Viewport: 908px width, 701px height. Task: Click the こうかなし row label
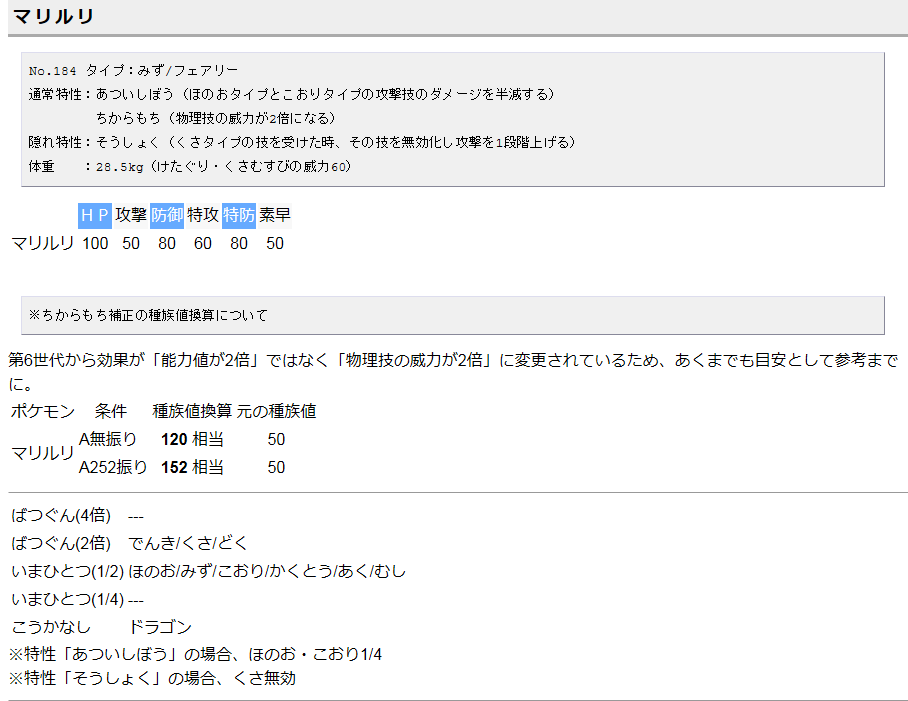coord(51,627)
